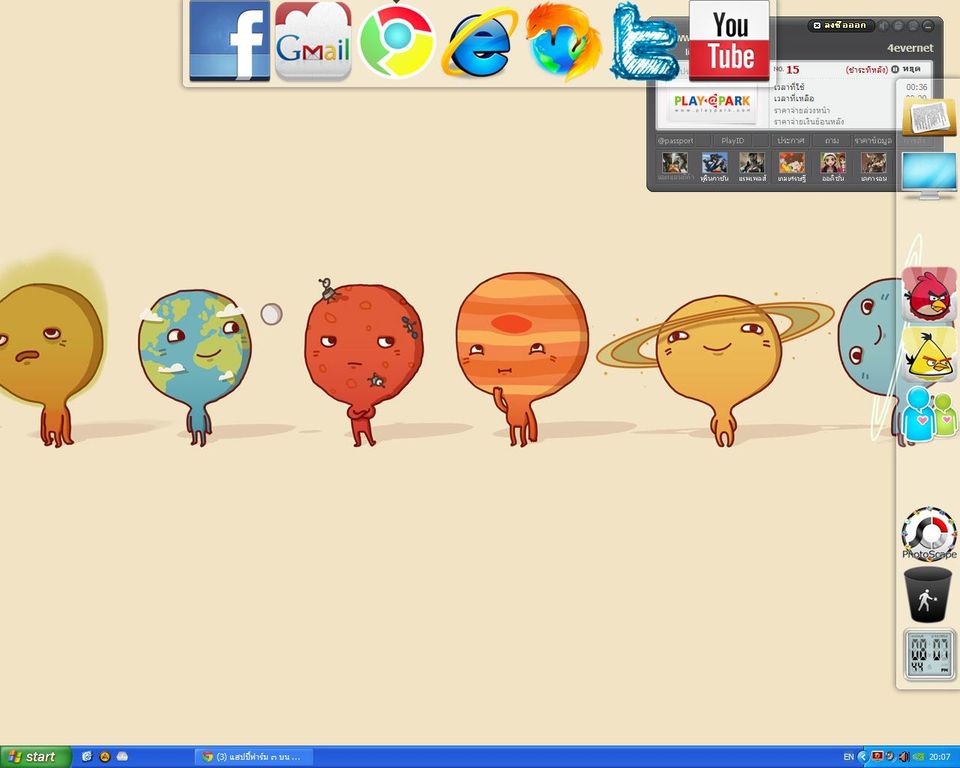Launch PhotoScape from the sidebar dock
Viewport: 960px width, 768px height.
tap(929, 533)
